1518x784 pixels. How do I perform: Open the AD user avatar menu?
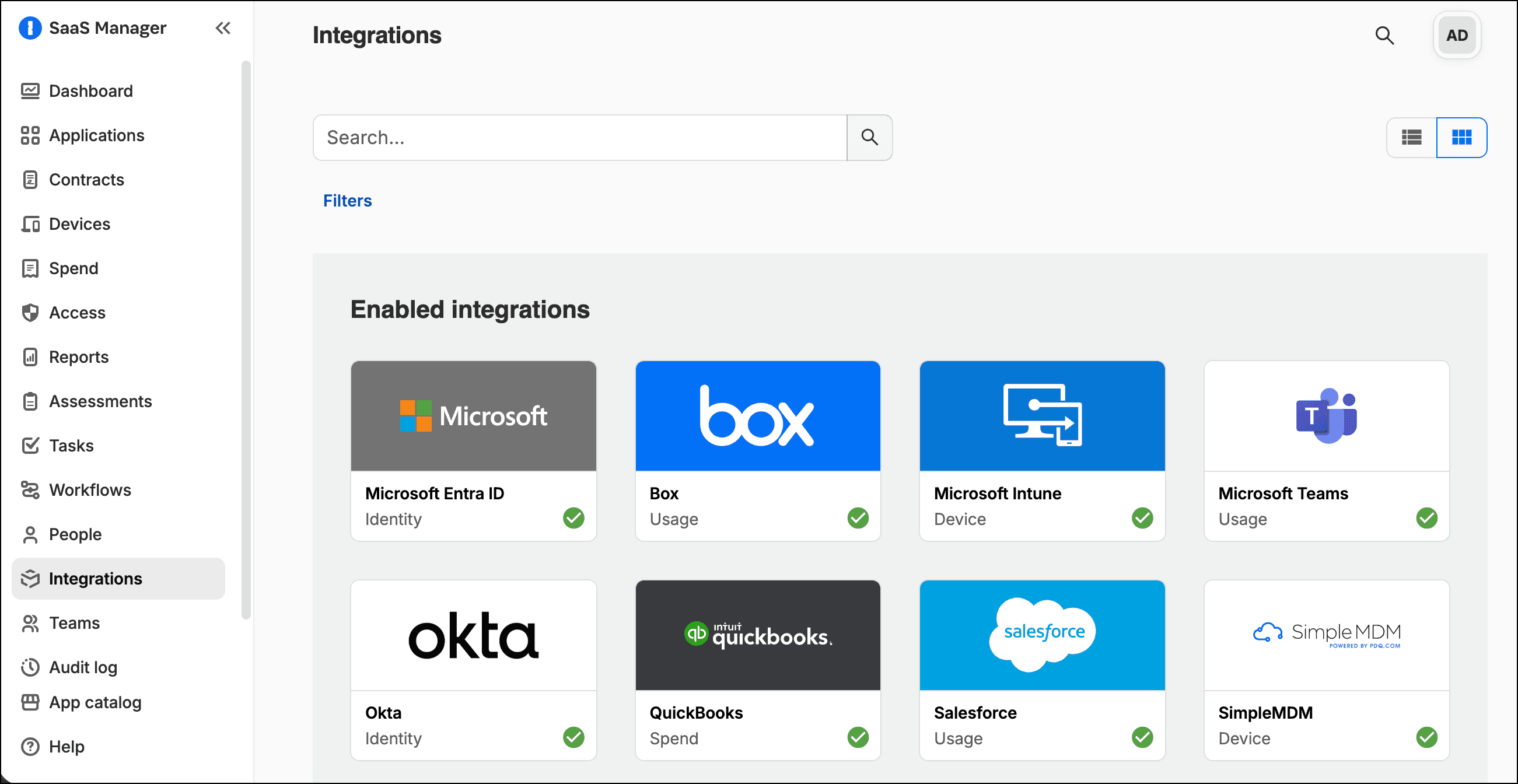pos(1457,36)
